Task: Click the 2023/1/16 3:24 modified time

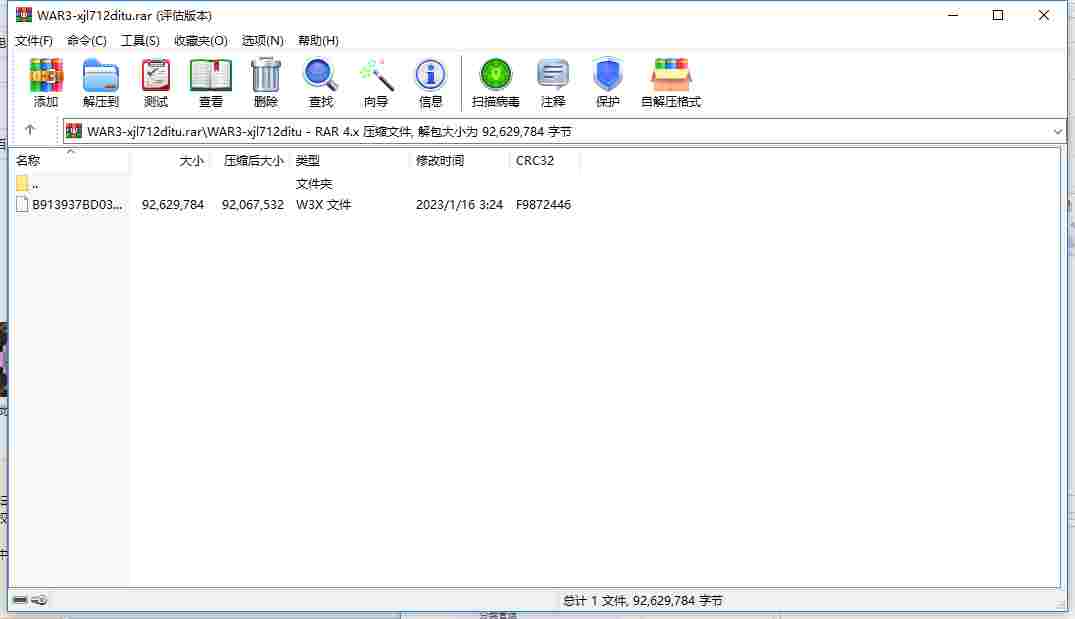Action: [459, 204]
